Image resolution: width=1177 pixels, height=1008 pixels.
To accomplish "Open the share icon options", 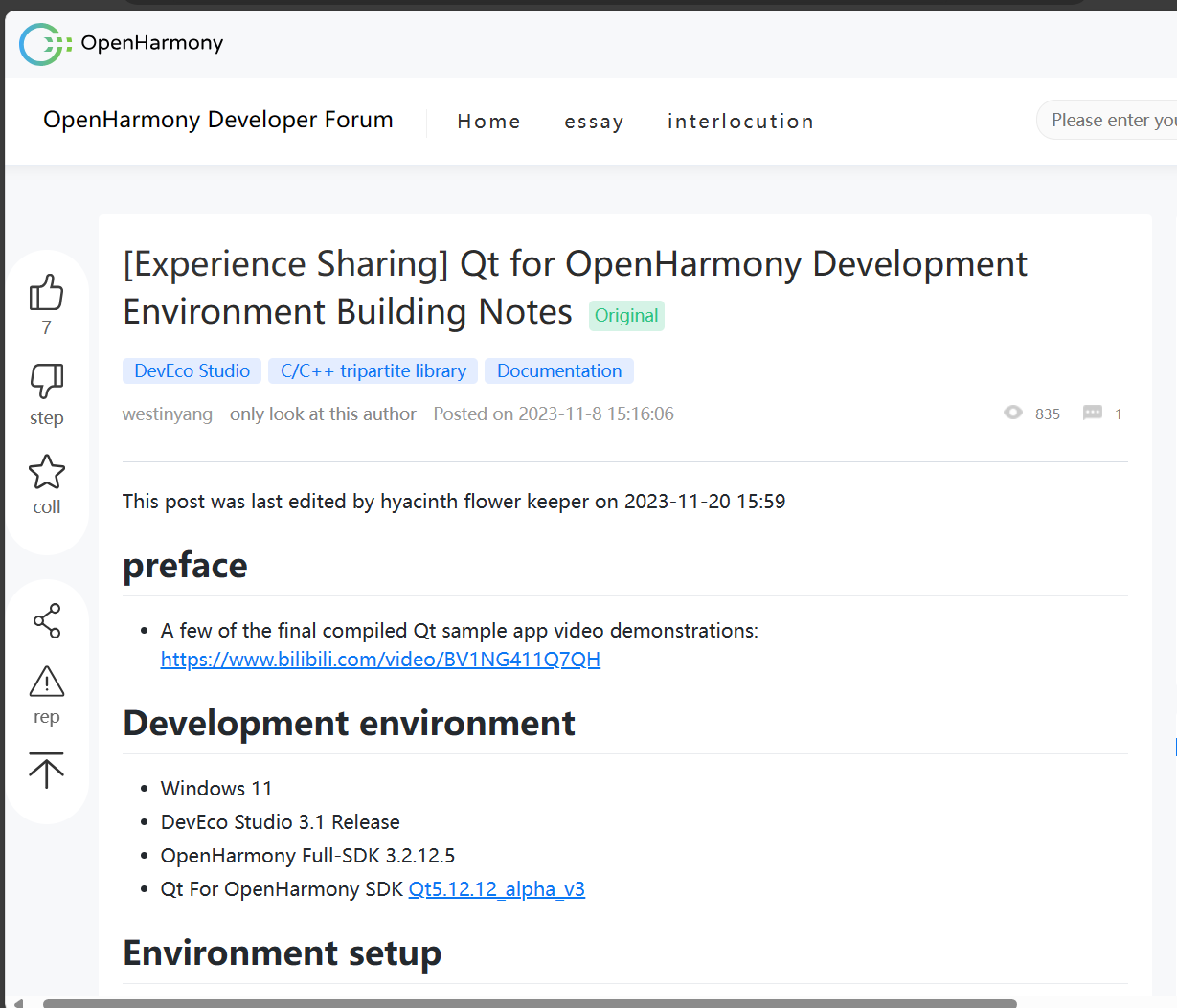I will click(47, 621).
